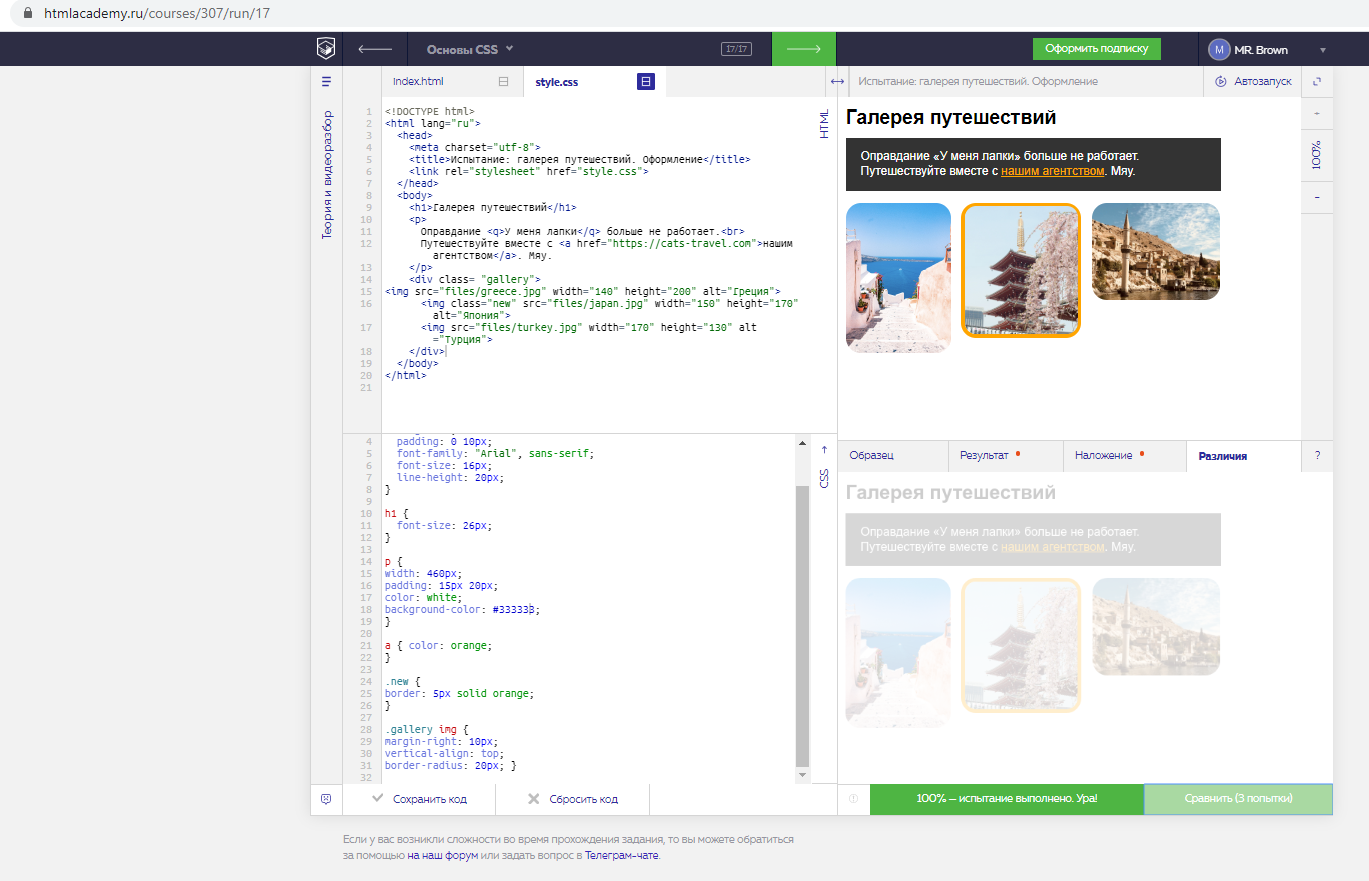The image size is (1369, 881).
Task: Advance with the green right arrow
Action: click(x=803, y=49)
